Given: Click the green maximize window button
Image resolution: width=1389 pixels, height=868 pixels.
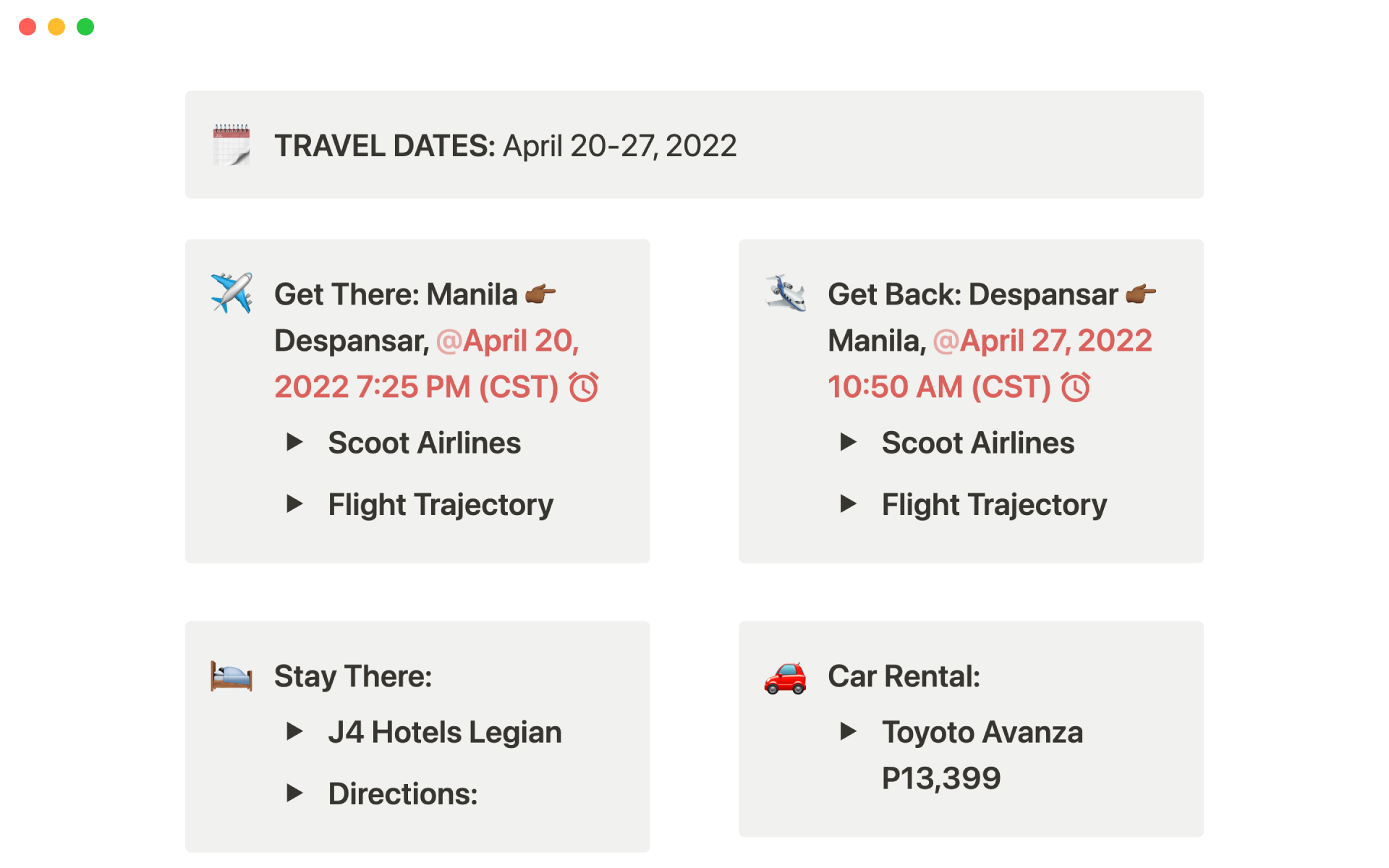Looking at the screenshot, I should tap(85, 27).
